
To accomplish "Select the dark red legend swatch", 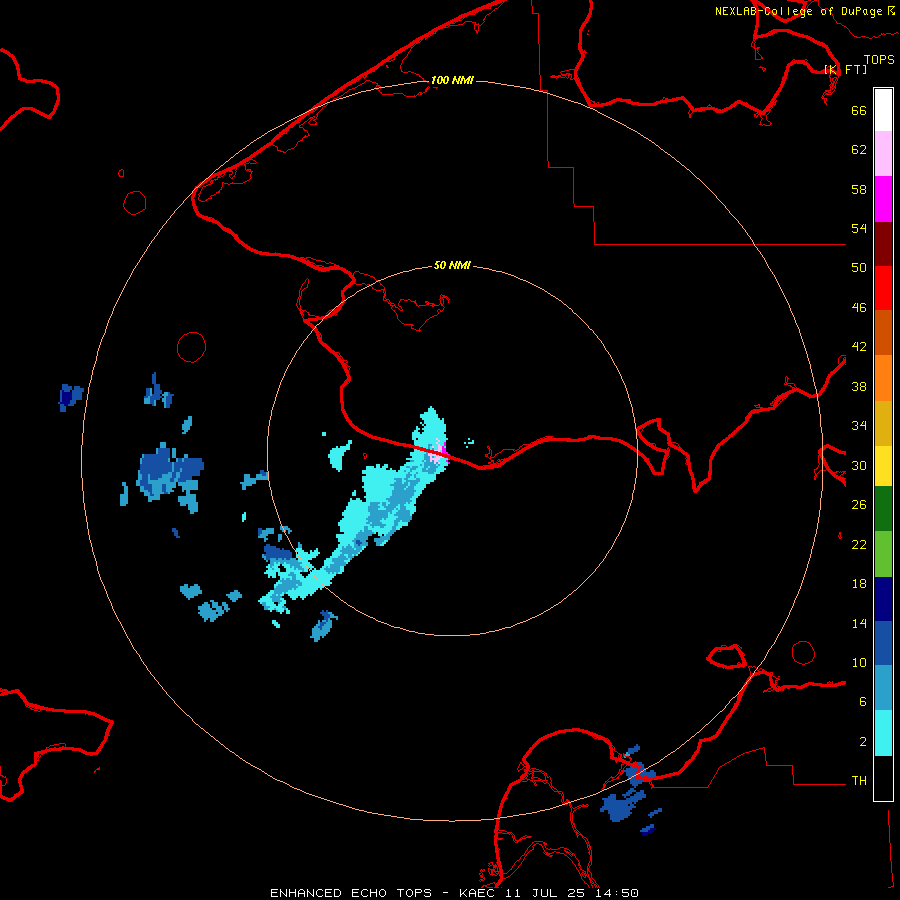I will click(883, 244).
